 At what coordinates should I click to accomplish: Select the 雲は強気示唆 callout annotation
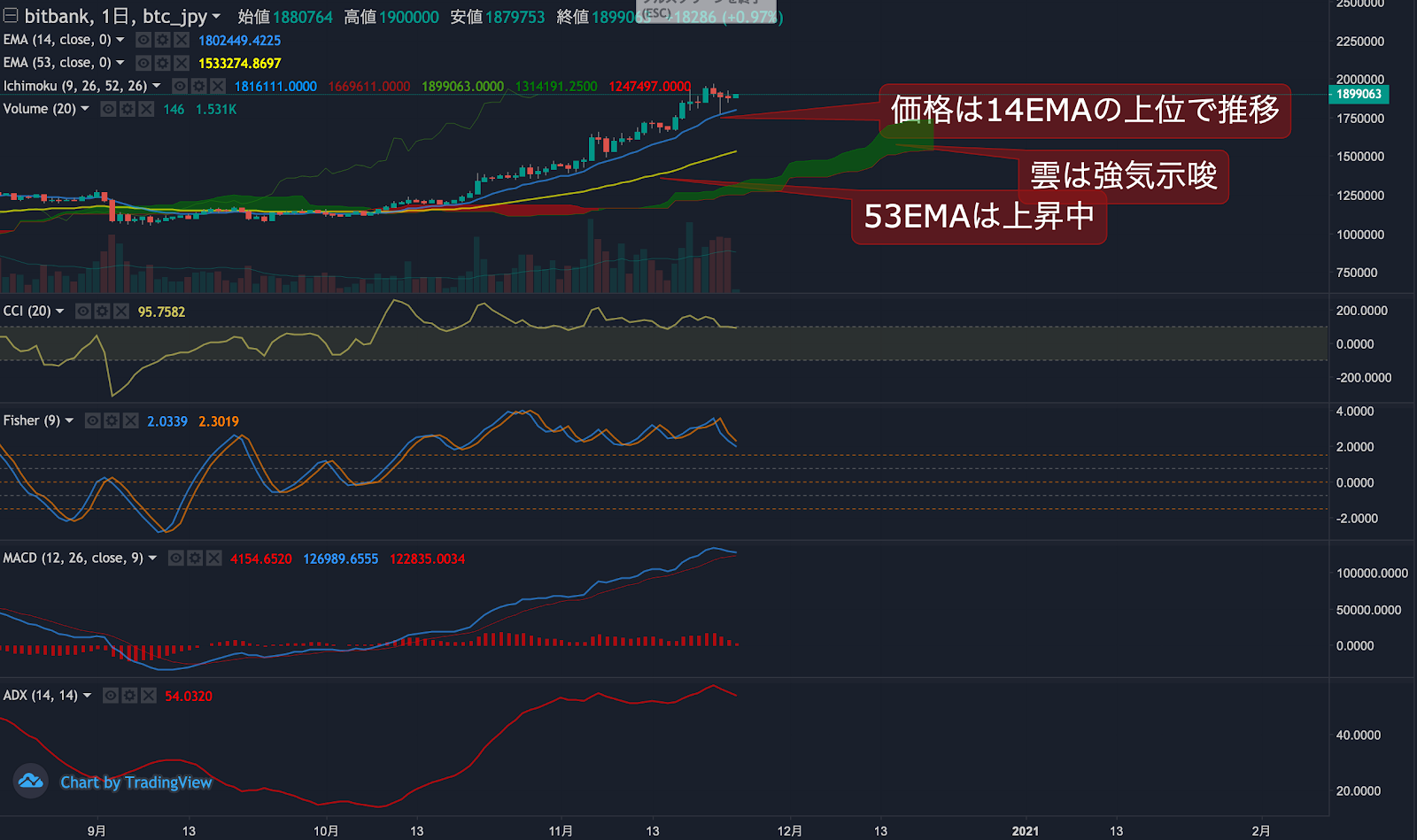click(x=1124, y=176)
